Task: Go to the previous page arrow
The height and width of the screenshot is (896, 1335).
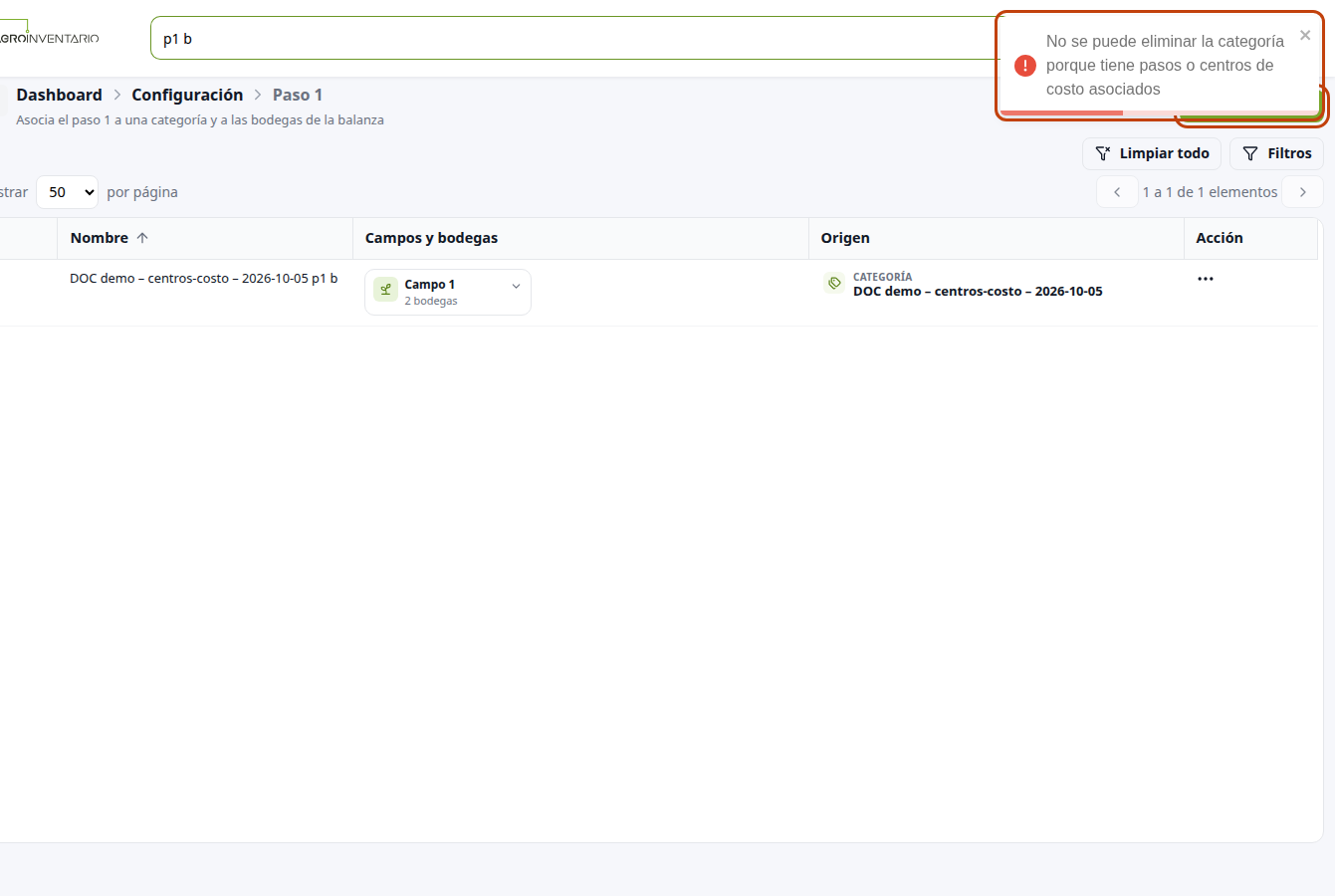Action: coord(1117,192)
